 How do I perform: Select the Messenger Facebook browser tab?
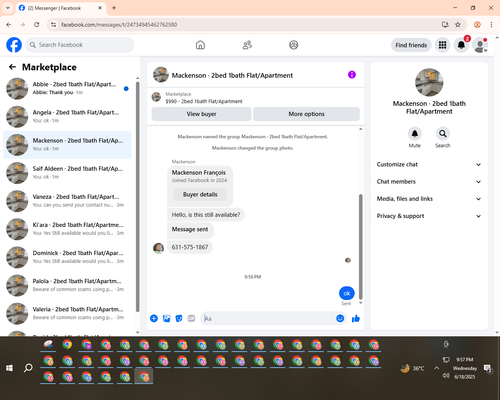(61, 8)
